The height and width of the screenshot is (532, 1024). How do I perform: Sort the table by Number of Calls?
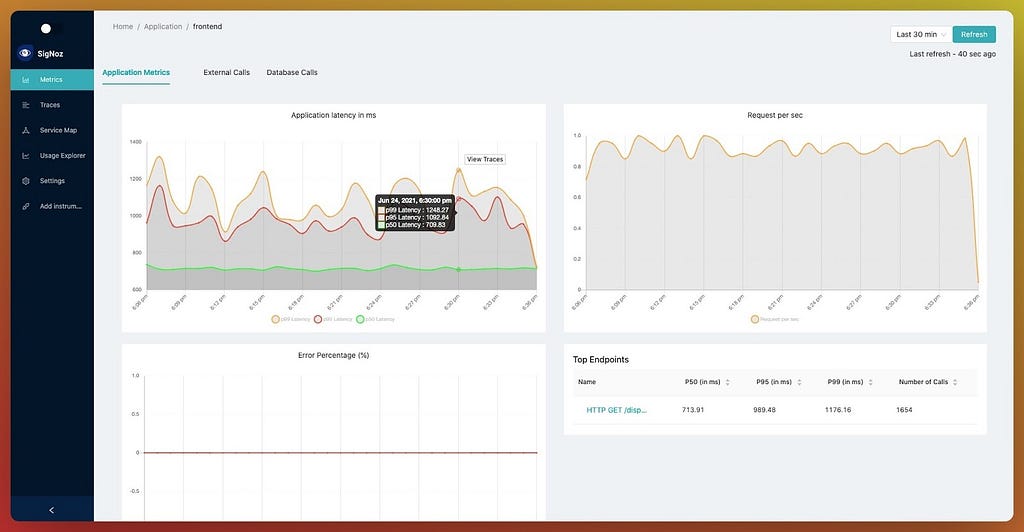(x=955, y=382)
